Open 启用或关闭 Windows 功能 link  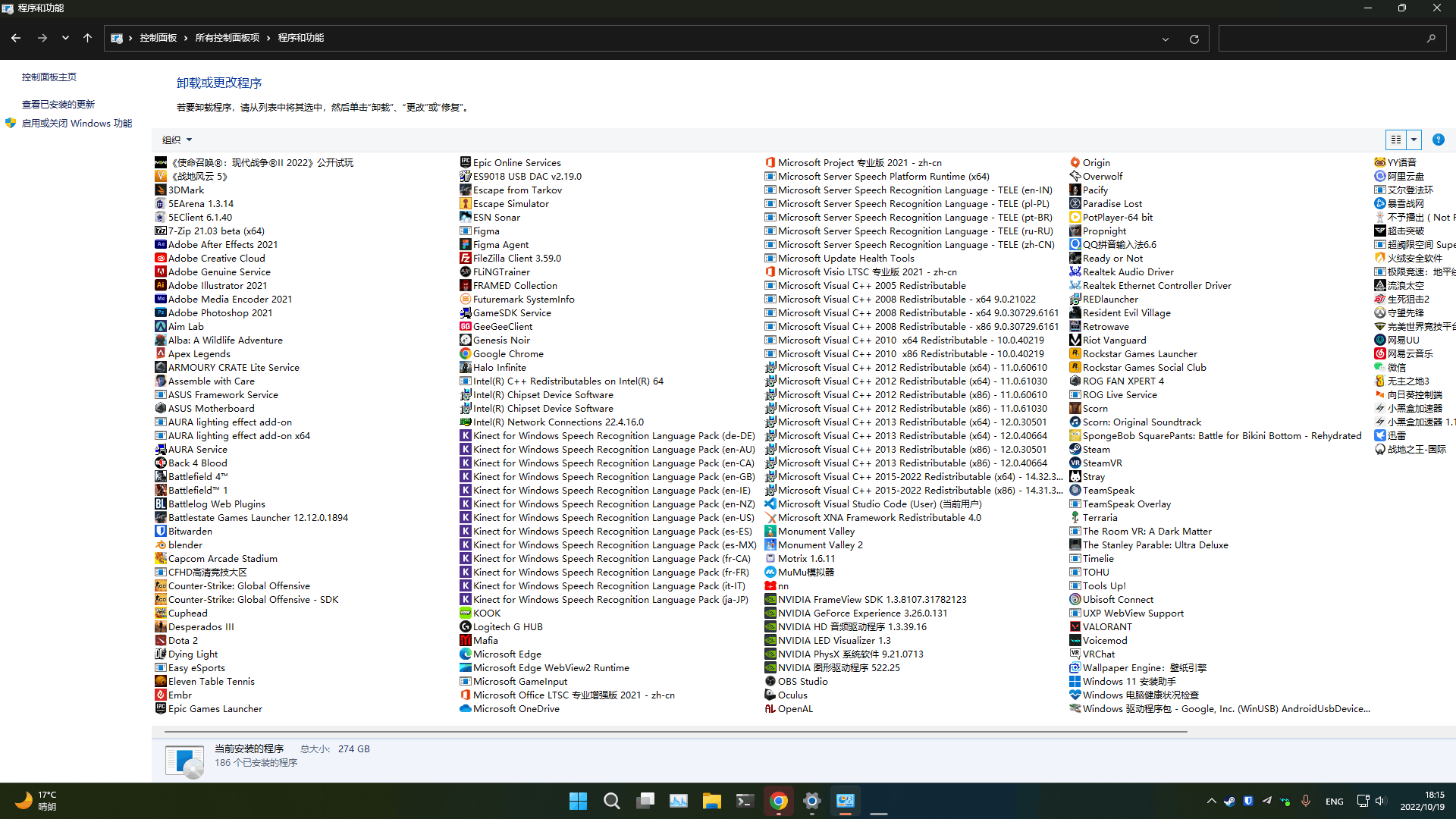[x=77, y=124]
